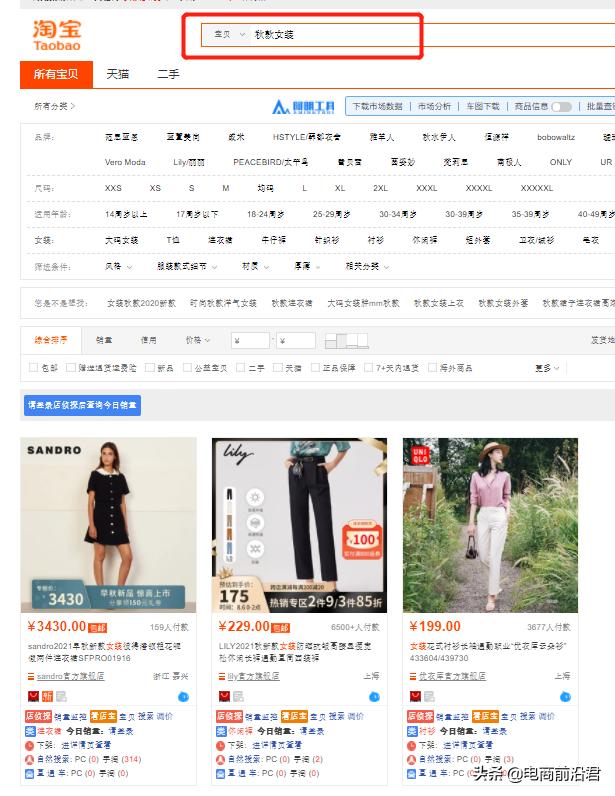Screen dimensions: 615x796
Task: Open the 价格 sort dropdown
Action: (x=198, y=340)
